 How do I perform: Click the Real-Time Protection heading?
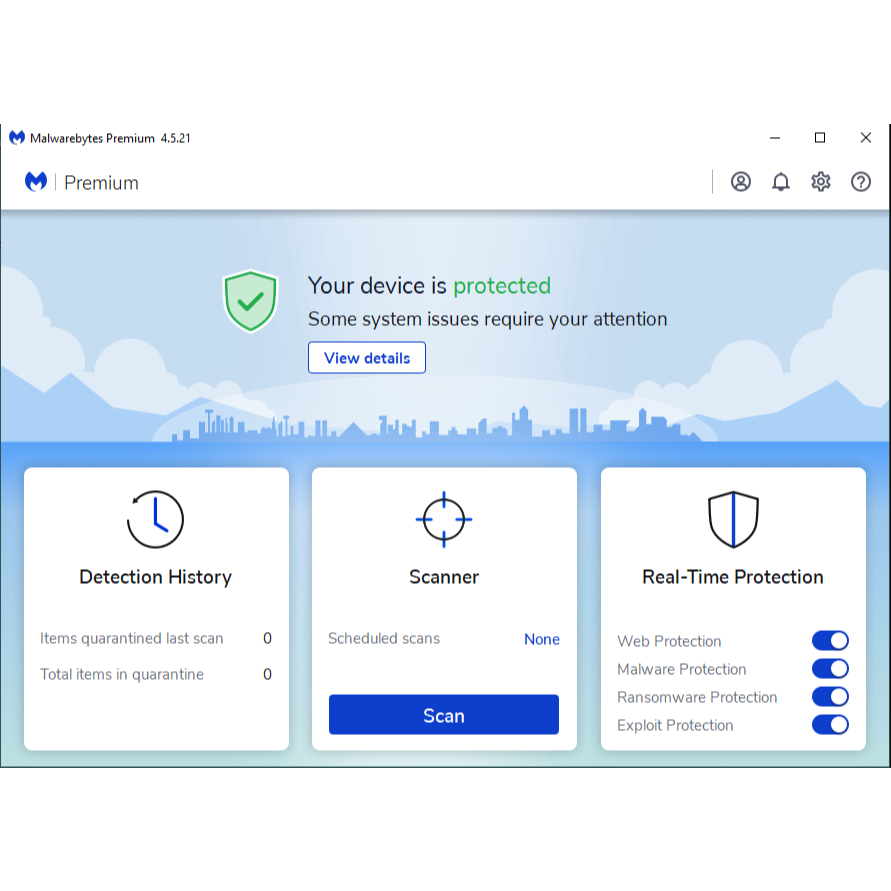733,577
